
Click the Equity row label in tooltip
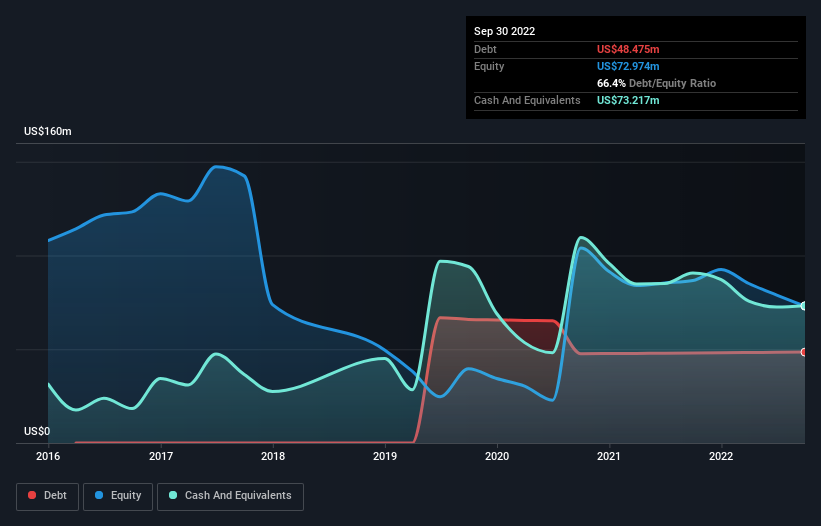[489, 66]
